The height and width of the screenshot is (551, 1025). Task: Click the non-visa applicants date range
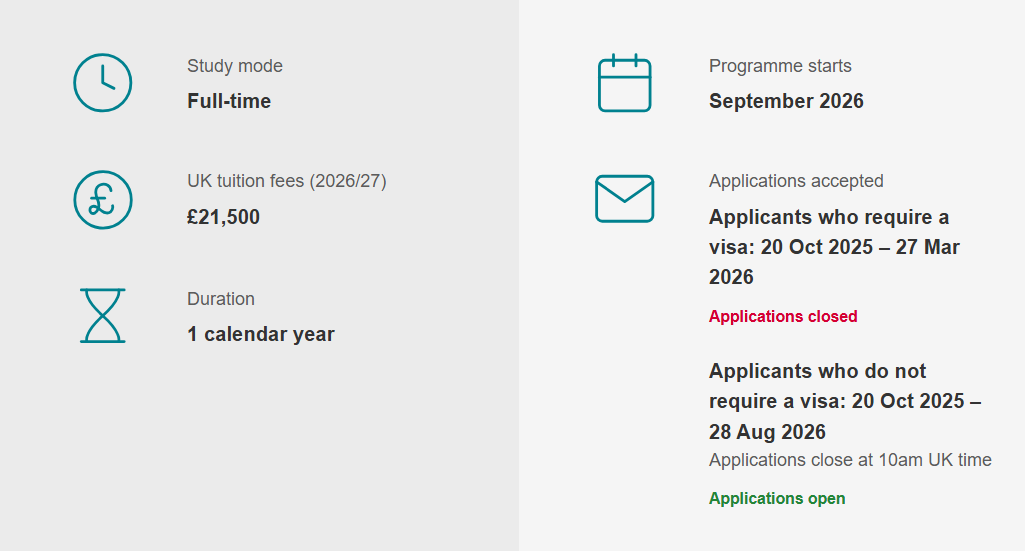pyautogui.click(x=844, y=401)
